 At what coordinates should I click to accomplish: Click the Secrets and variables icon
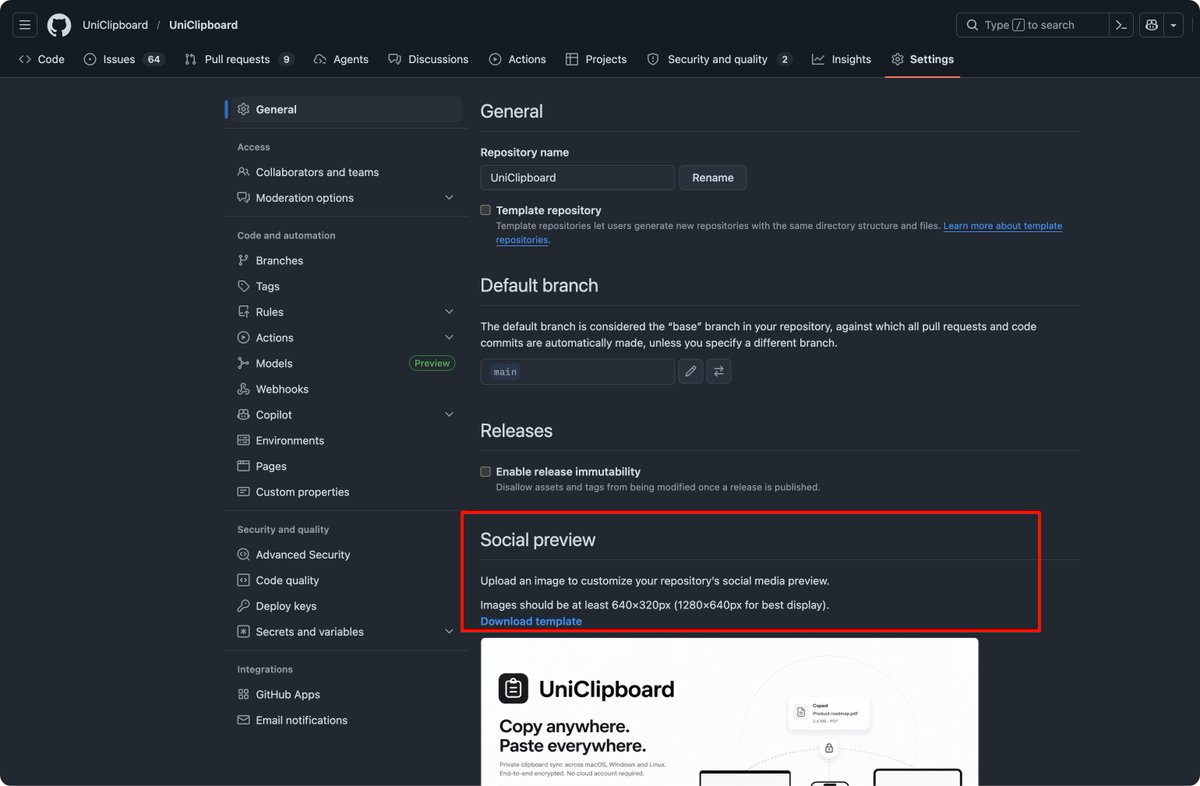point(243,632)
